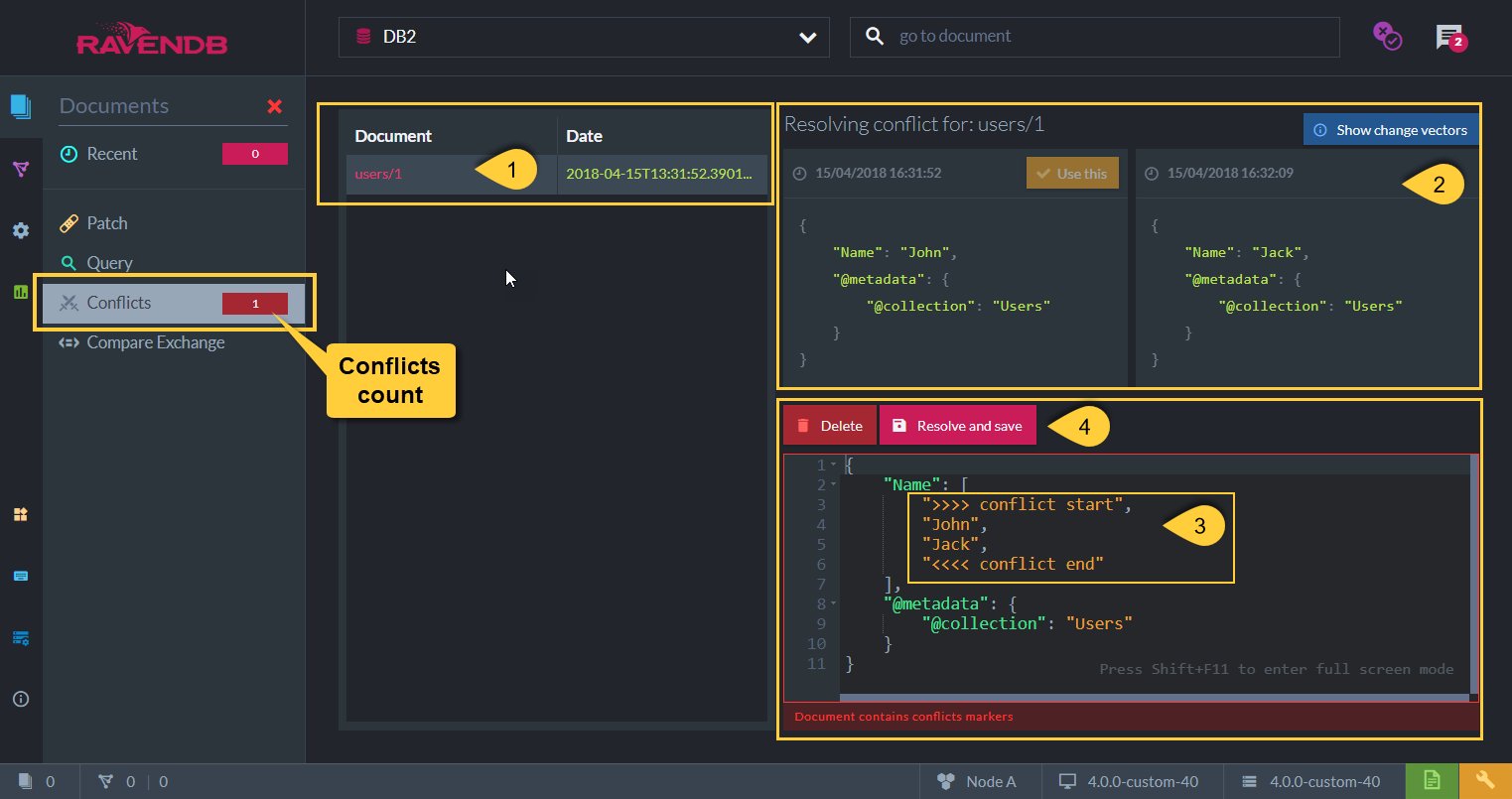Click the green document icon in footer
Screen dimensions: 1512x799
pos(1432,781)
